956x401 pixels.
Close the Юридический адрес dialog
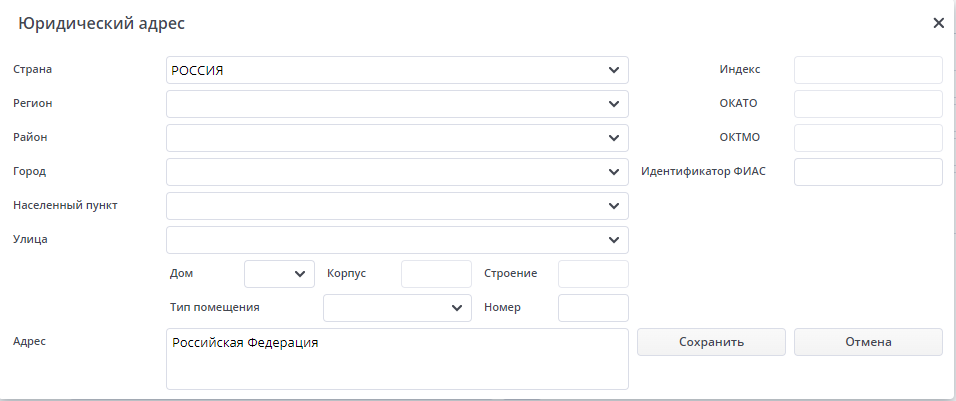tap(938, 23)
